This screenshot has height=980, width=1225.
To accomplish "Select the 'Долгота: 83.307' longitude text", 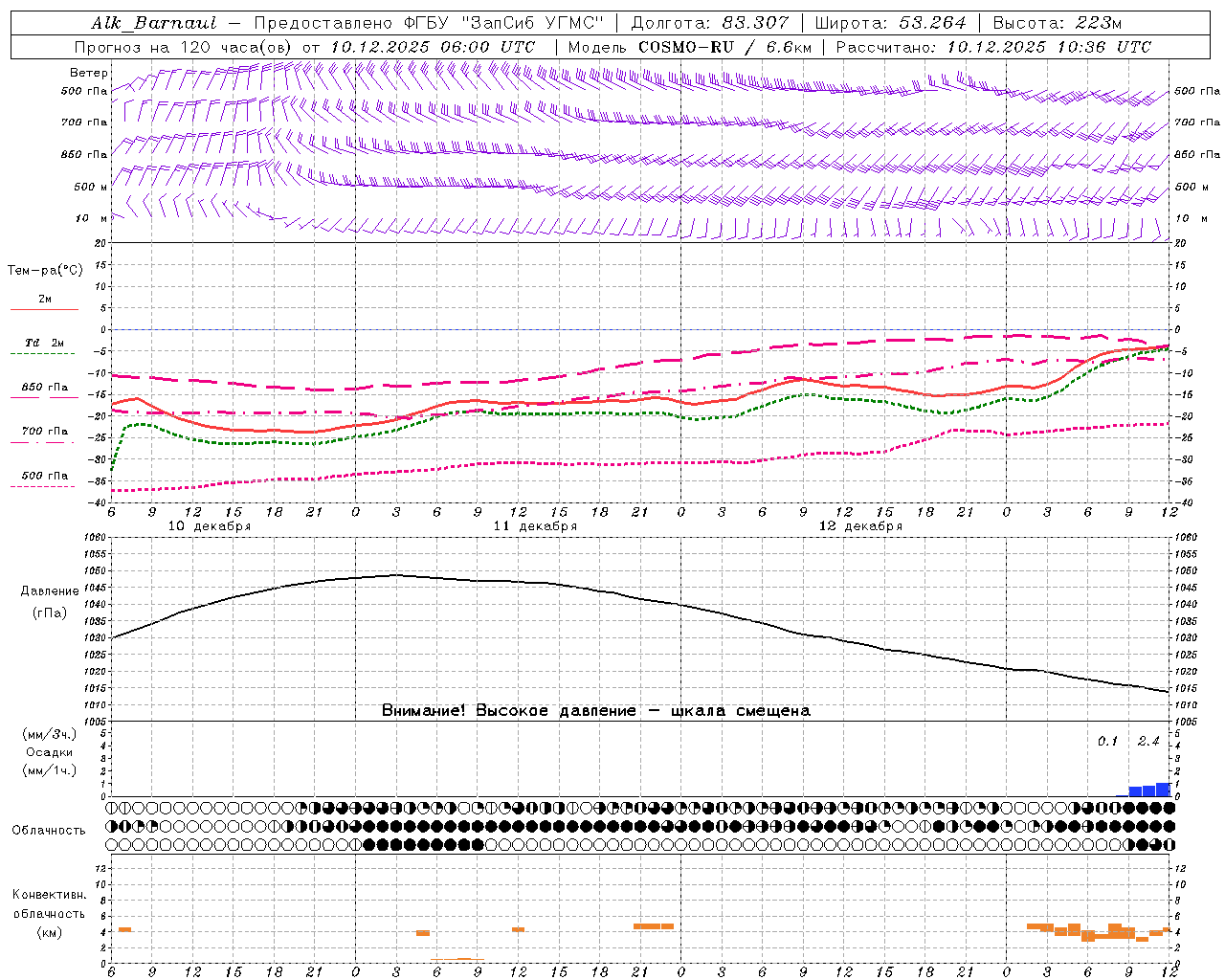I will [x=710, y=23].
